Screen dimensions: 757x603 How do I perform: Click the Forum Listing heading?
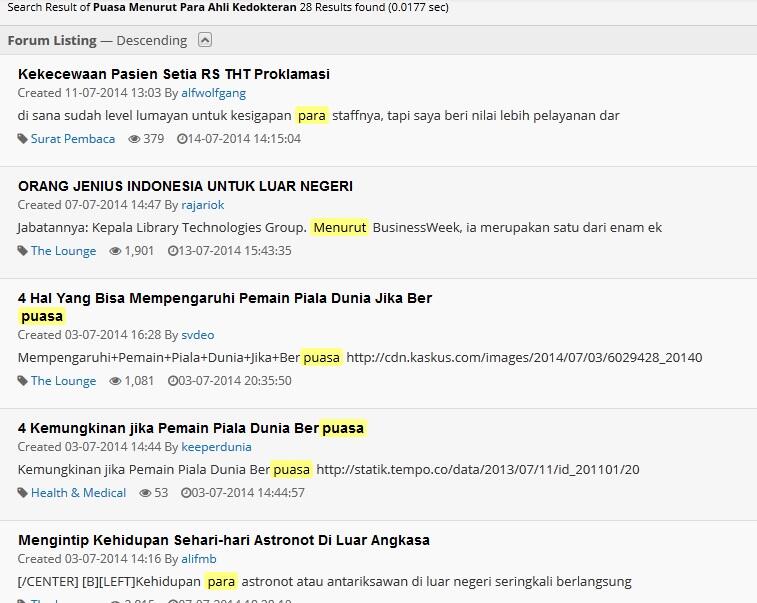[x=52, y=41]
